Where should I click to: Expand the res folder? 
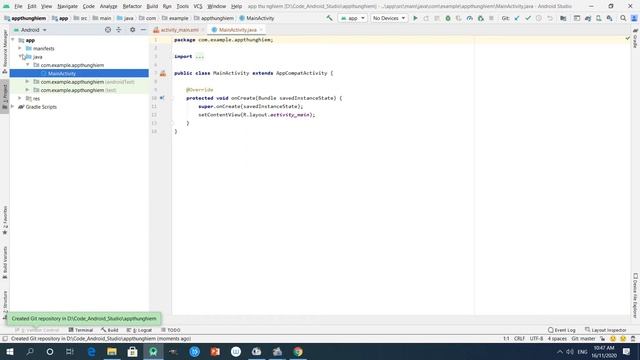coord(20,98)
